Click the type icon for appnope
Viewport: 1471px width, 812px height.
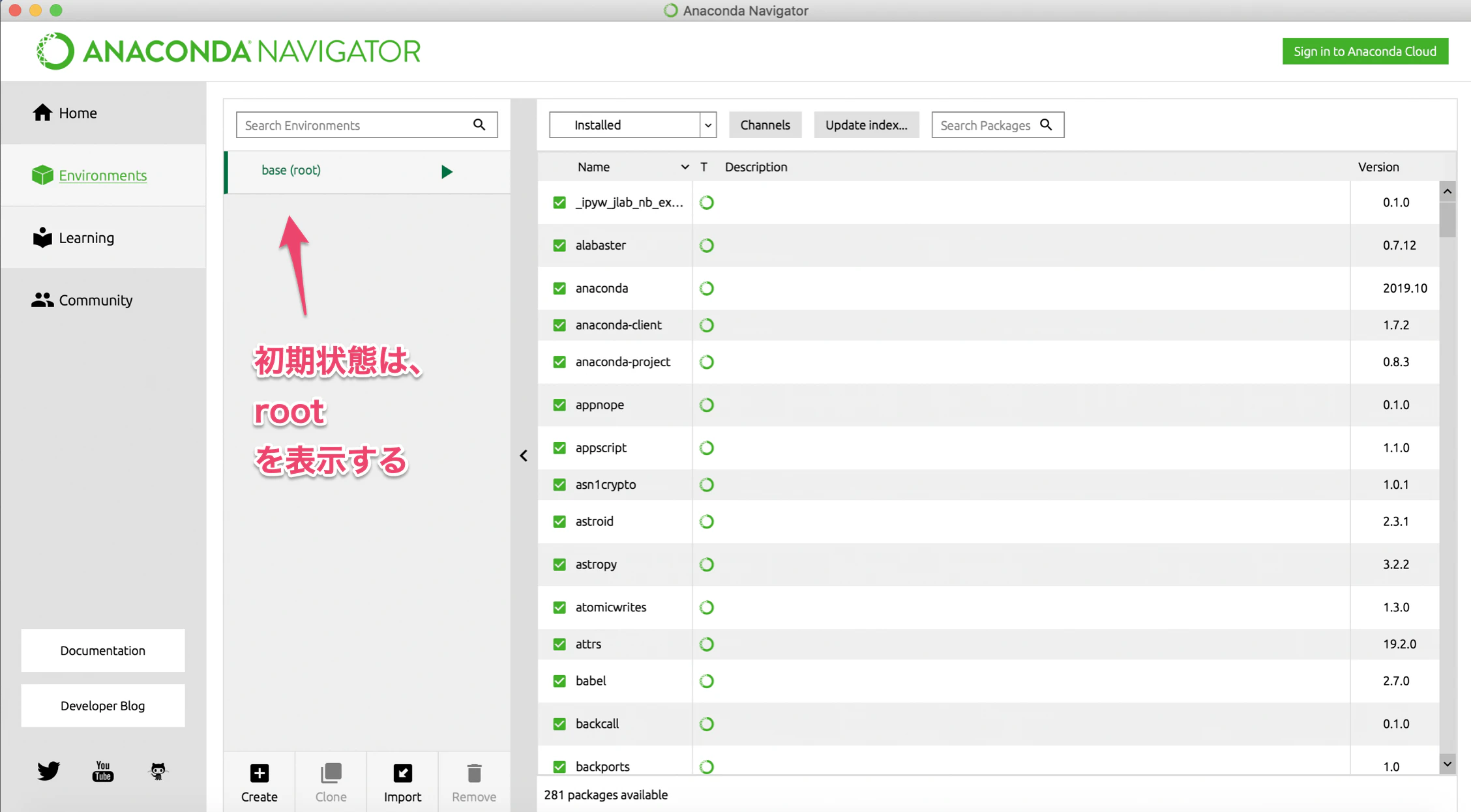707,405
